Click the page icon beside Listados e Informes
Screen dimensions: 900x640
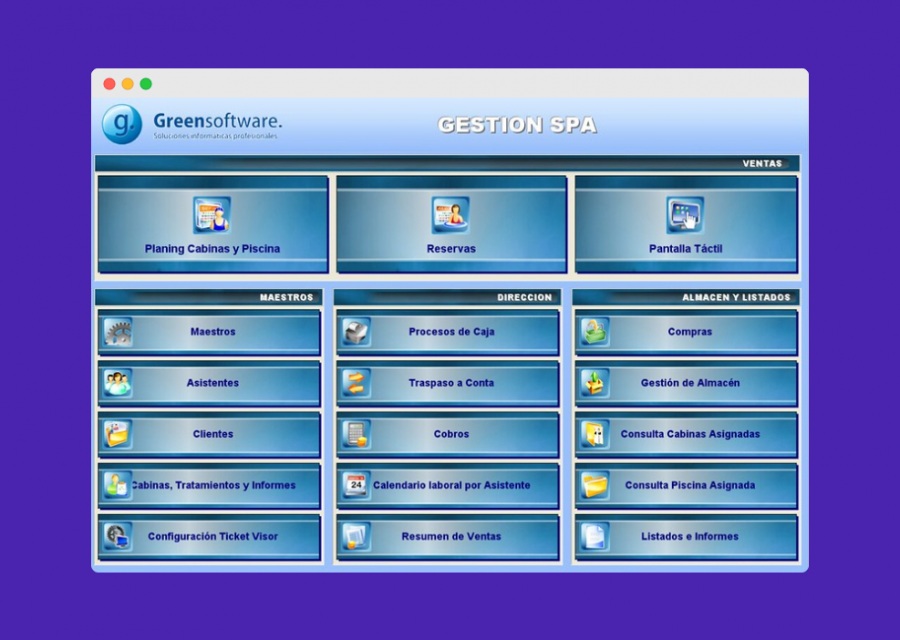595,536
